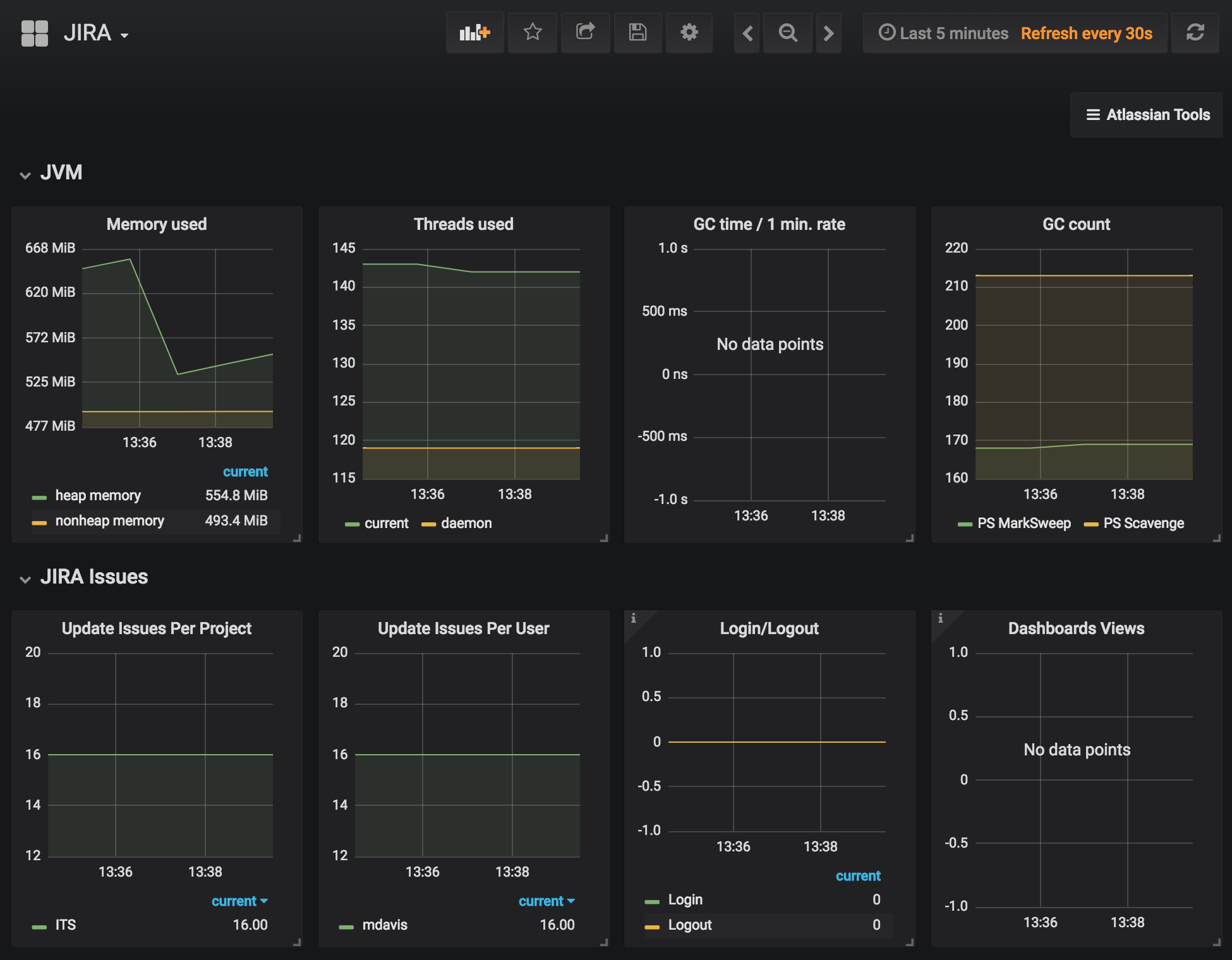The height and width of the screenshot is (960, 1232).
Task: Toggle daemon series in Threads legend
Action: [x=466, y=524]
